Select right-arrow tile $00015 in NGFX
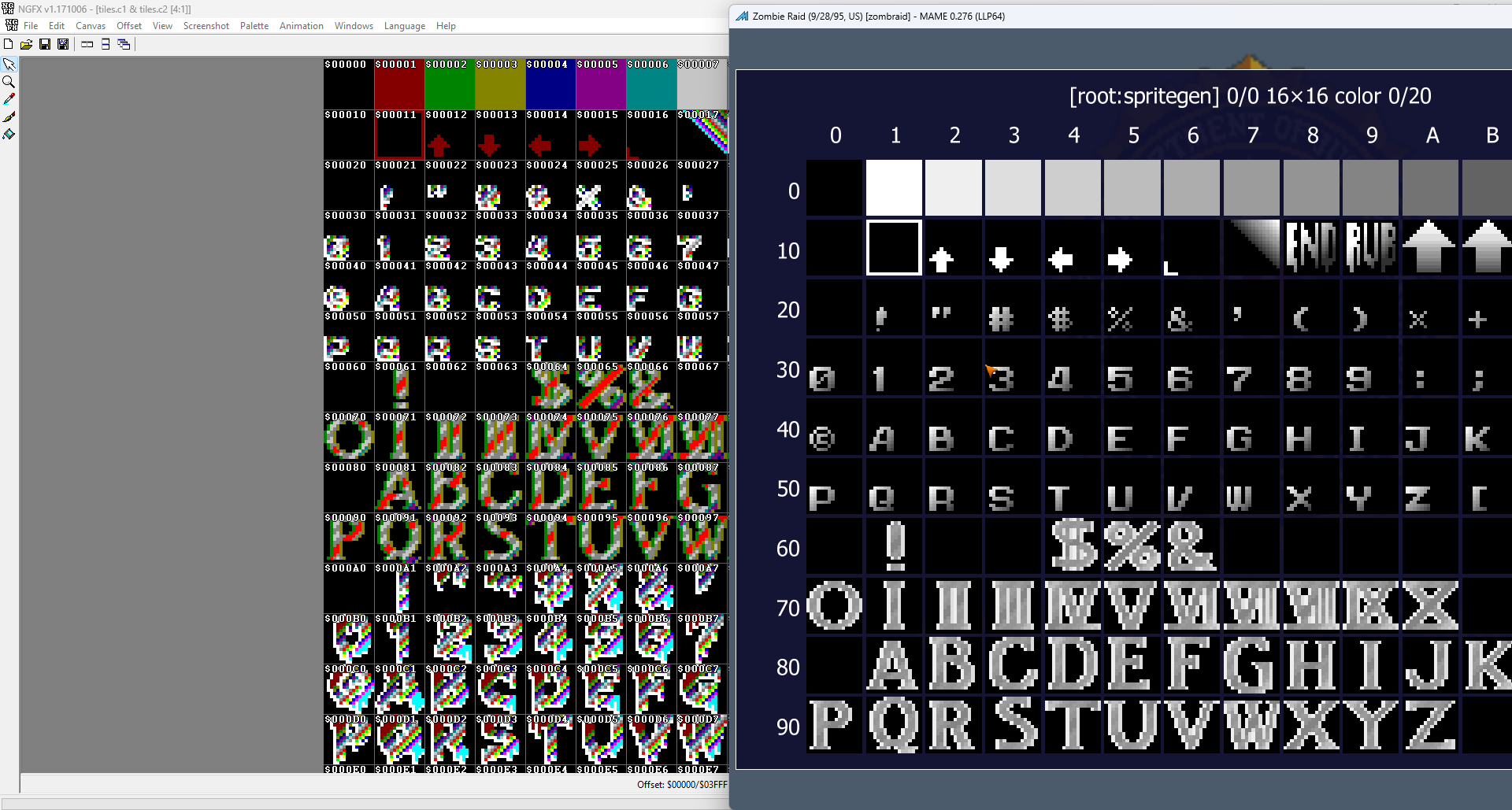Image resolution: width=1512 pixels, height=810 pixels. pos(601,135)
